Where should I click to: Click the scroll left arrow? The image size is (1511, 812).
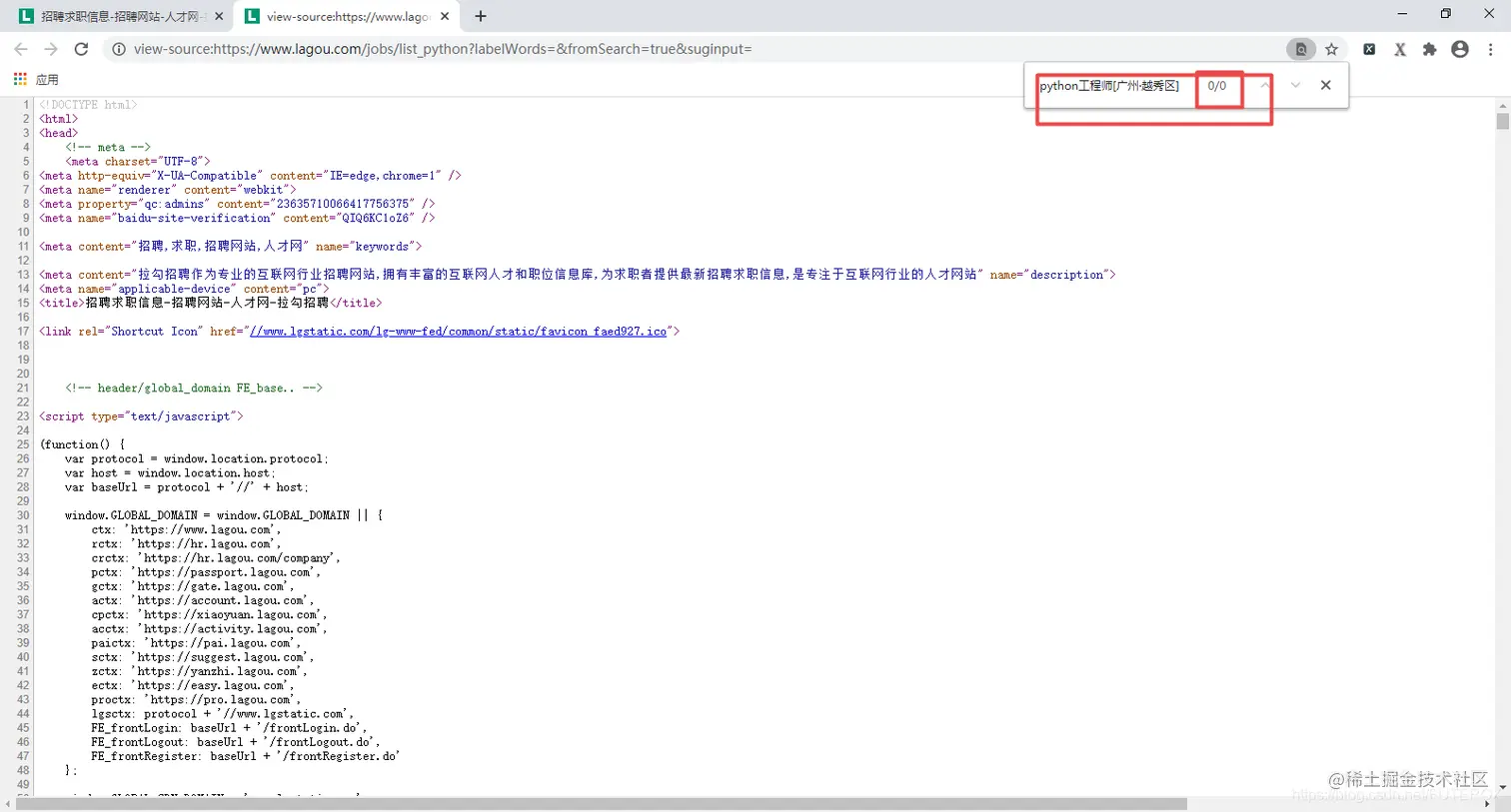pos(8,804)
